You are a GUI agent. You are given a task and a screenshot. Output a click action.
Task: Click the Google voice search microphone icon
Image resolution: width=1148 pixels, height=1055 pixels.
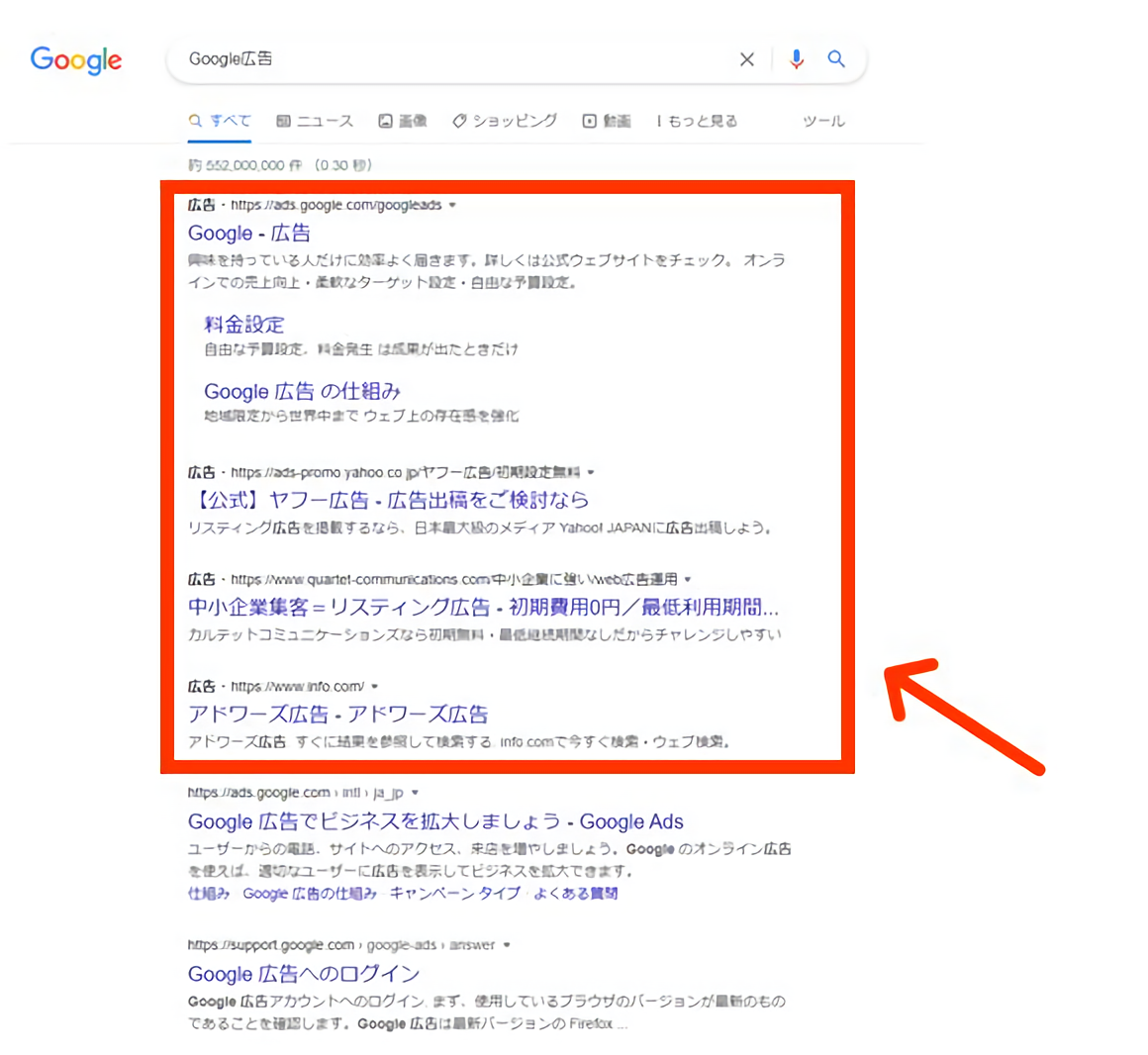point(796,59)
